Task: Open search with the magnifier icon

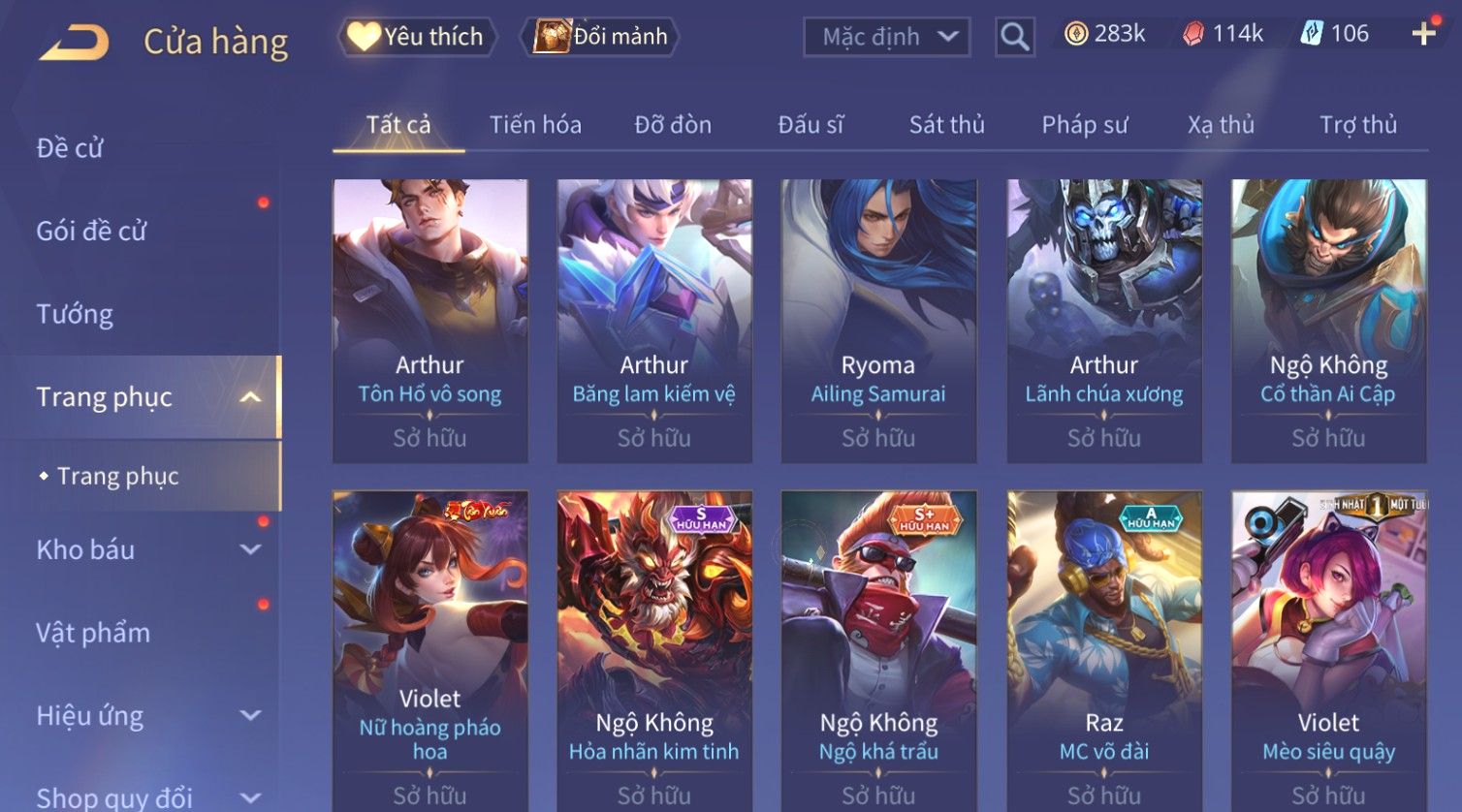Action: [x=1014, y=37]
